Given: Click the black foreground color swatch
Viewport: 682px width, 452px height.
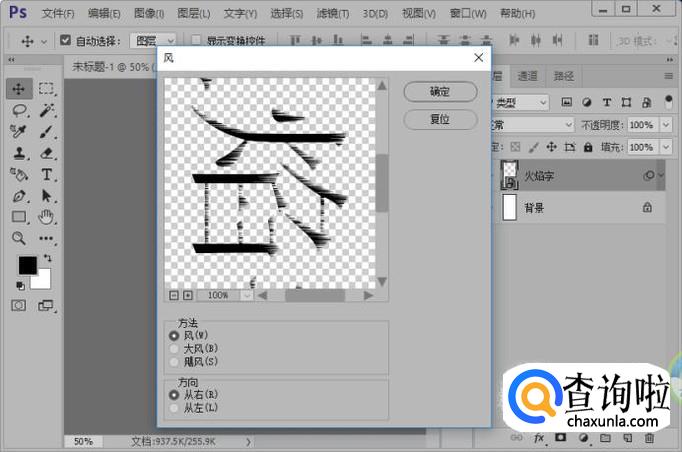Looking at the screenshot, I should 26,265.
